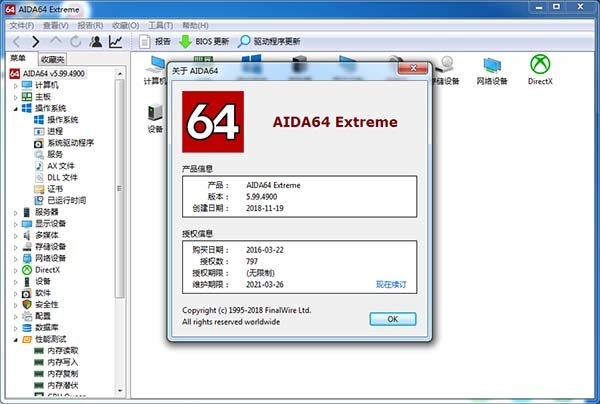
Task: Select 内存写入 benchmark item
Action: click(x=56, y=362)
